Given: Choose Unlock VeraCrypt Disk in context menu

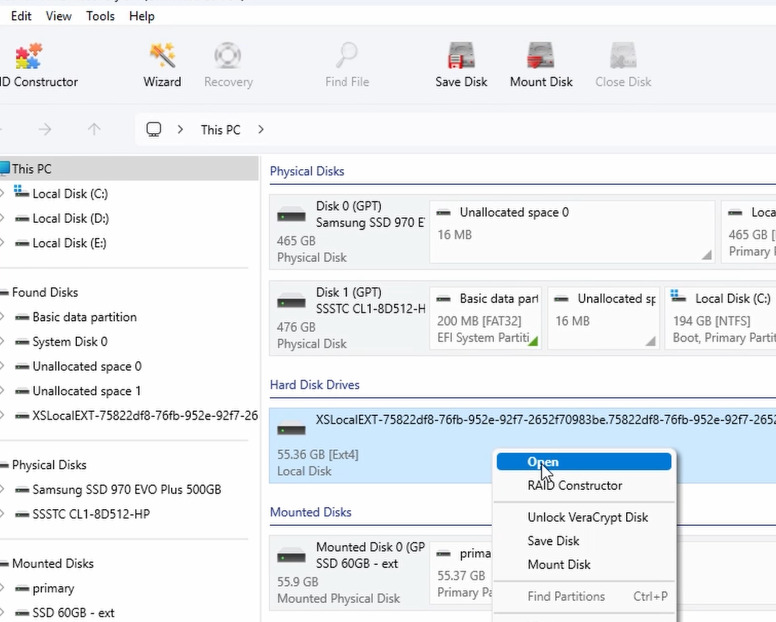Looking at the screenshot, I should (584, 517).
